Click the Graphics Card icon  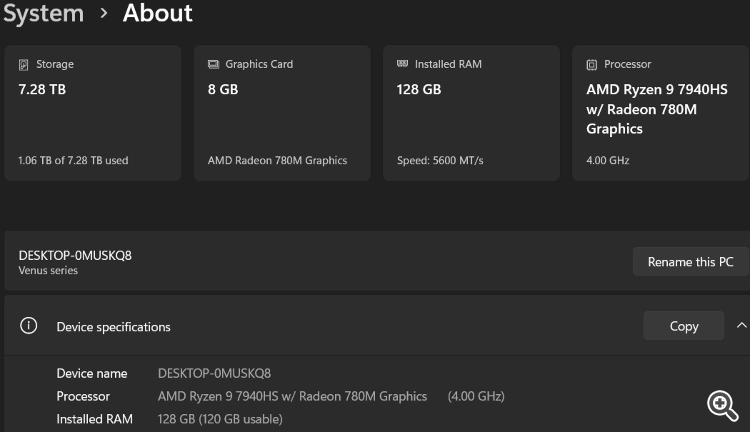coord(213,65)
